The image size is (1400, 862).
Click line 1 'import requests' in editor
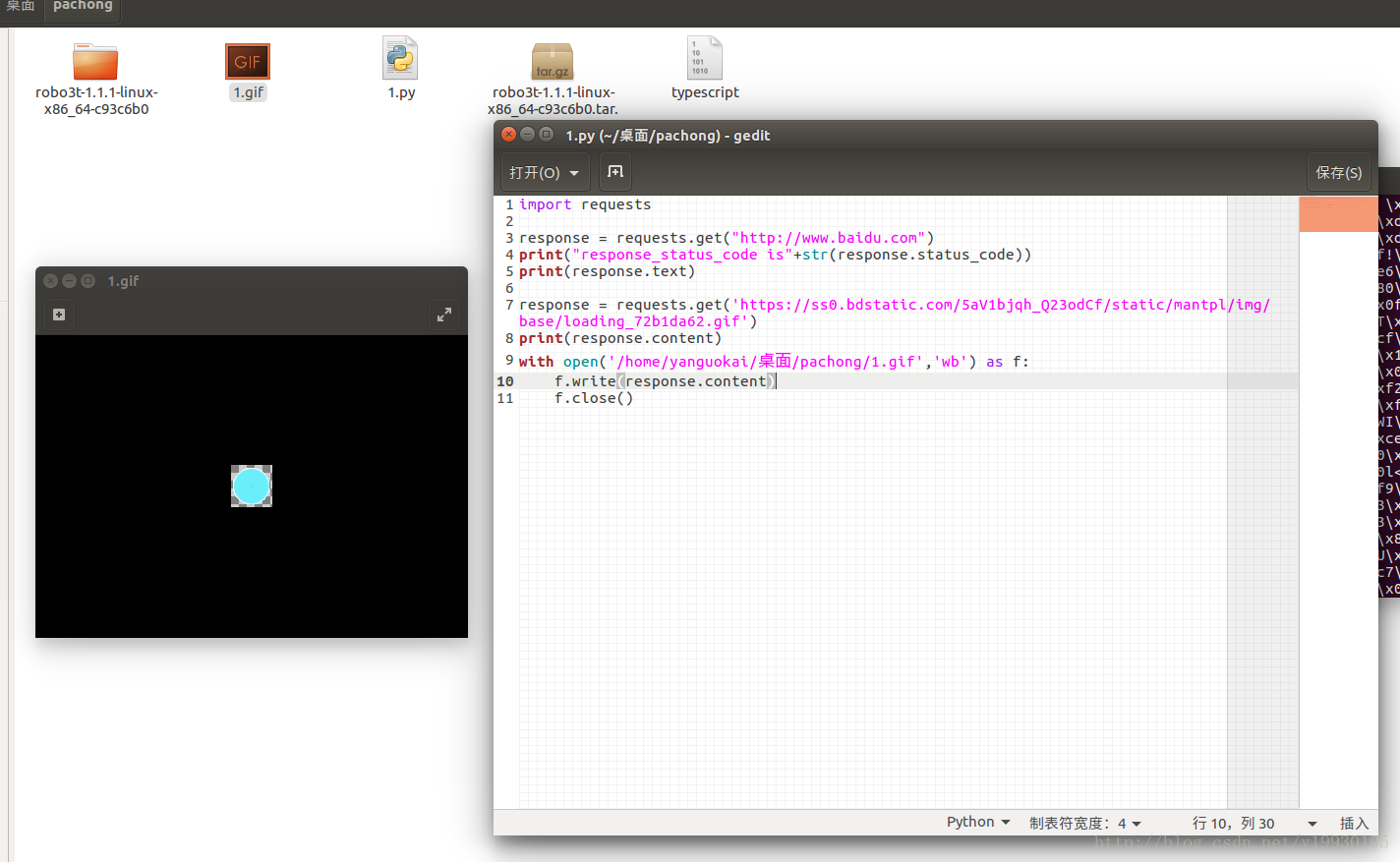585,204
